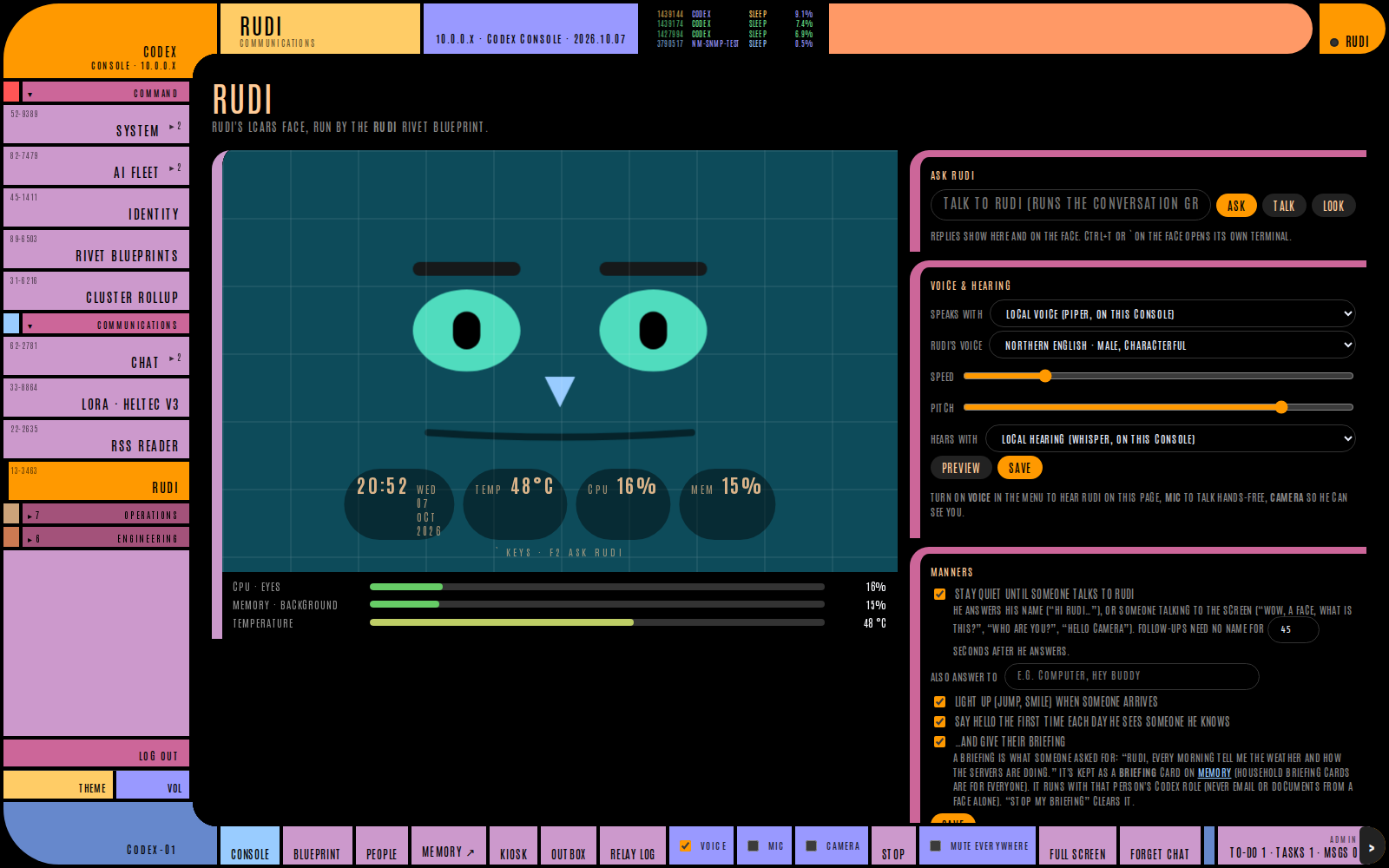Viewport: 1389px width, 868px height.
Task: Open the Blueprint tab
Action: [317, 846]
